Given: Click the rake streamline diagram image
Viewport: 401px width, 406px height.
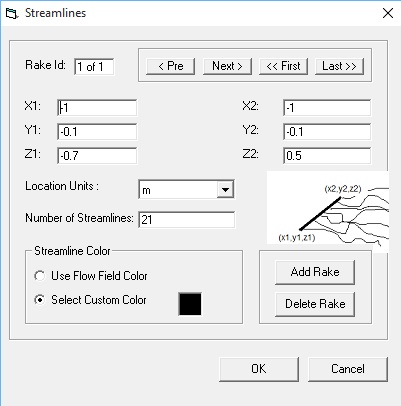Looking at the screenshot, I should tap(328, 212).
